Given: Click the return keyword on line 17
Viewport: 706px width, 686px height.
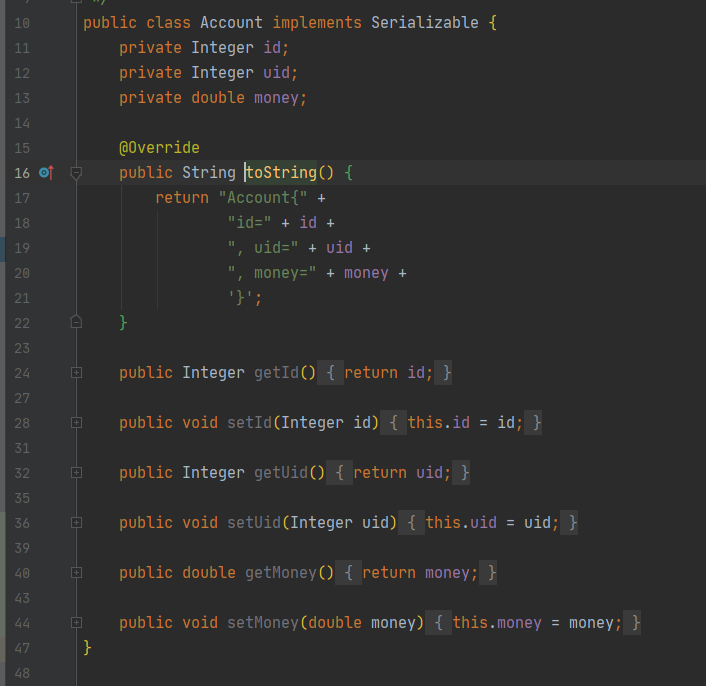Looking at the screenshot, I should (x=182, y=198).
